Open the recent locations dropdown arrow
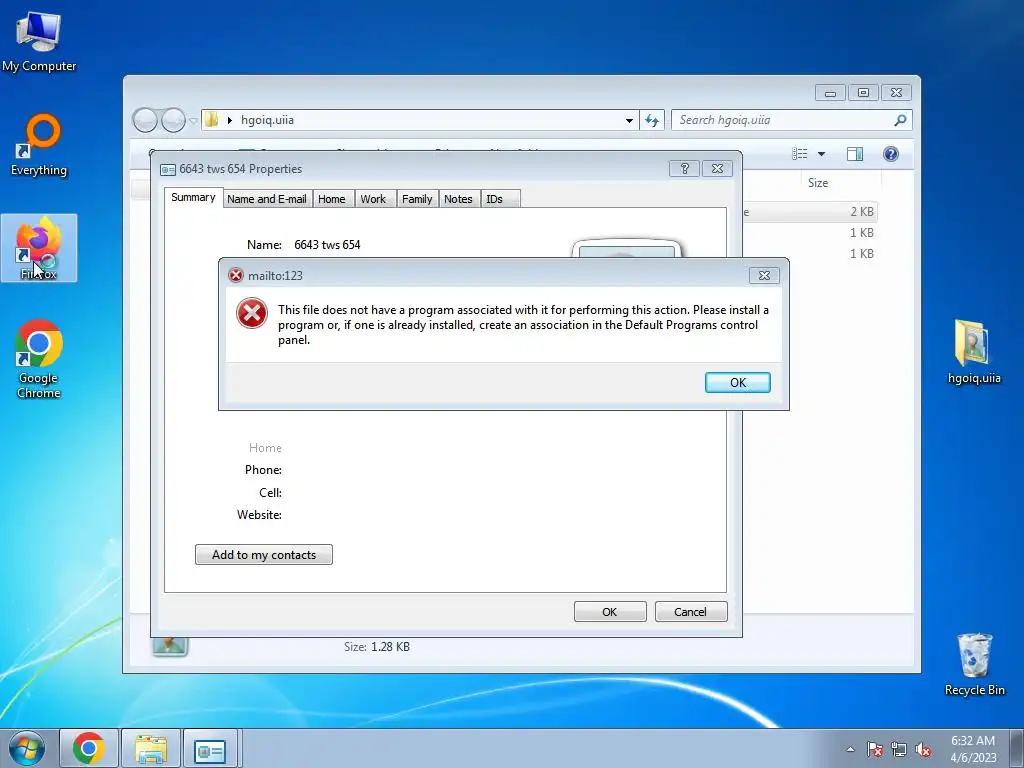The width and height of the screenshot is (1024, 768). (193, 121)
